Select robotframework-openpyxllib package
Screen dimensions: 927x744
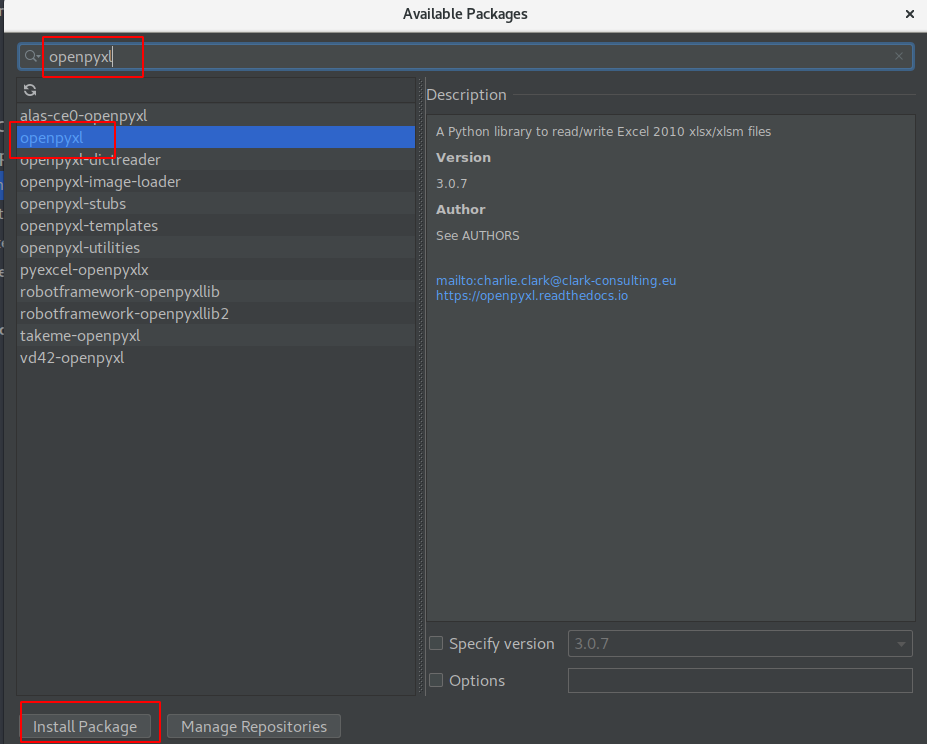(216, 292)
